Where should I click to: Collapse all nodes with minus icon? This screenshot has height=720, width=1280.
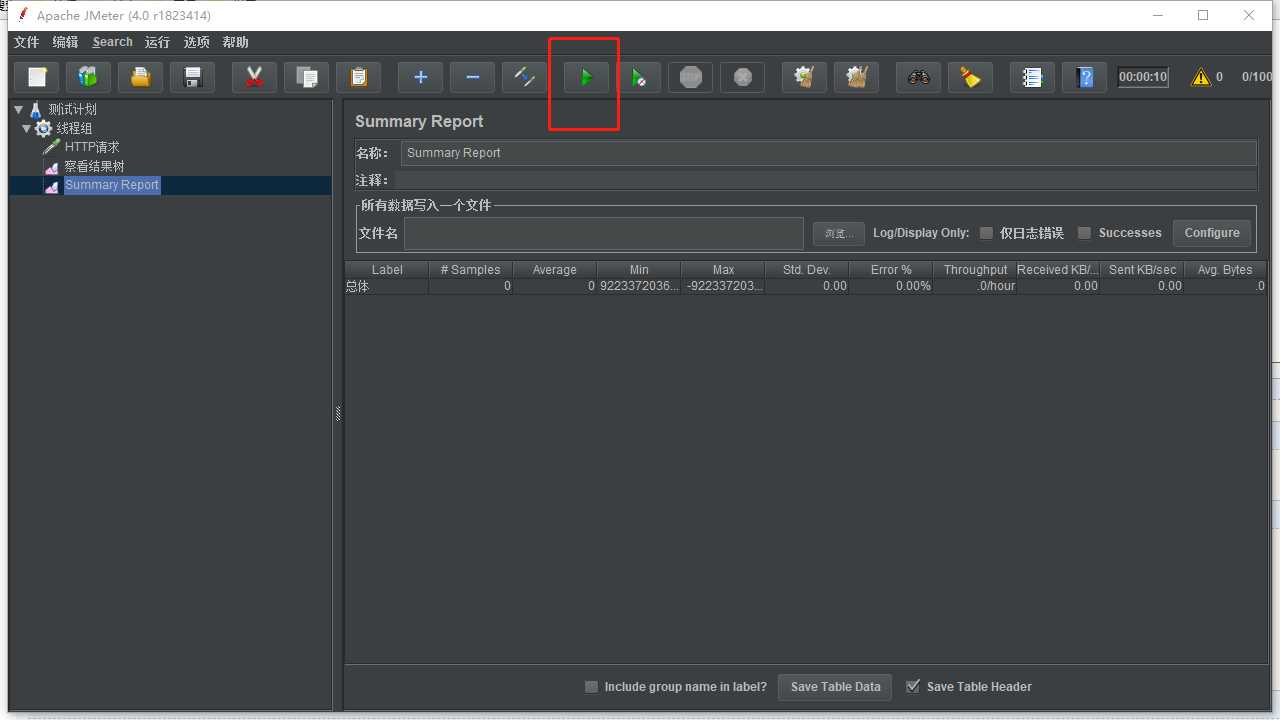473,77
